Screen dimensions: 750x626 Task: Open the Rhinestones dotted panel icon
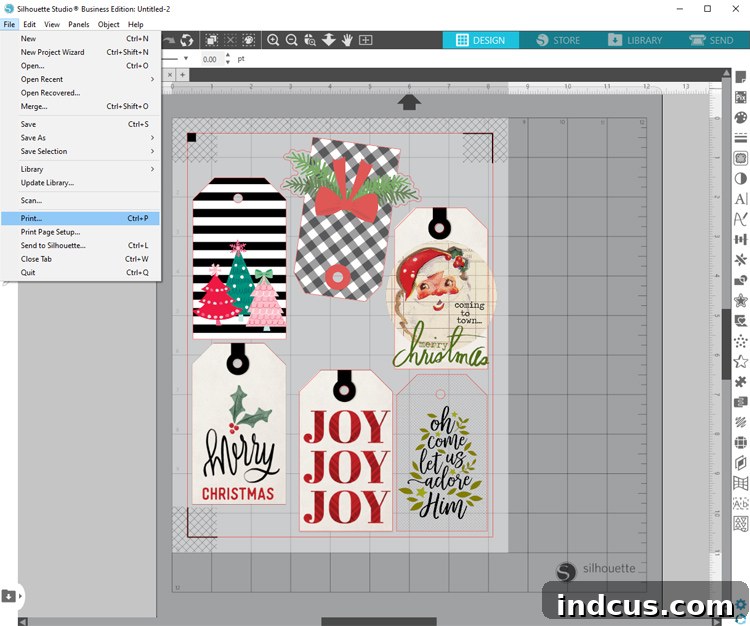[740, 341]
